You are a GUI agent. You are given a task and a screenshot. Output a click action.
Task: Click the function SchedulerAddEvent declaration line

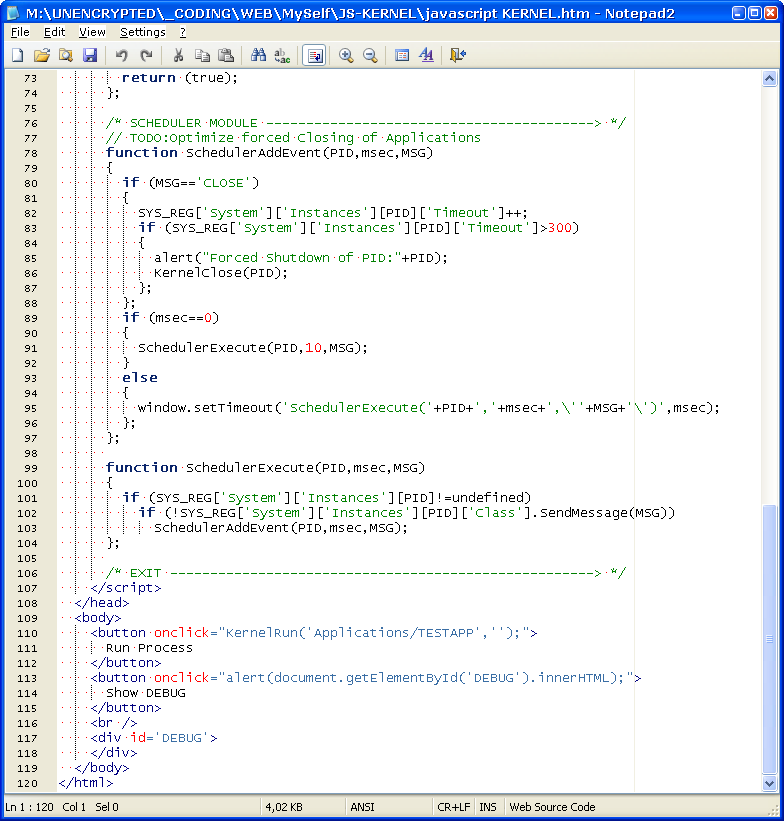(269, 153)
